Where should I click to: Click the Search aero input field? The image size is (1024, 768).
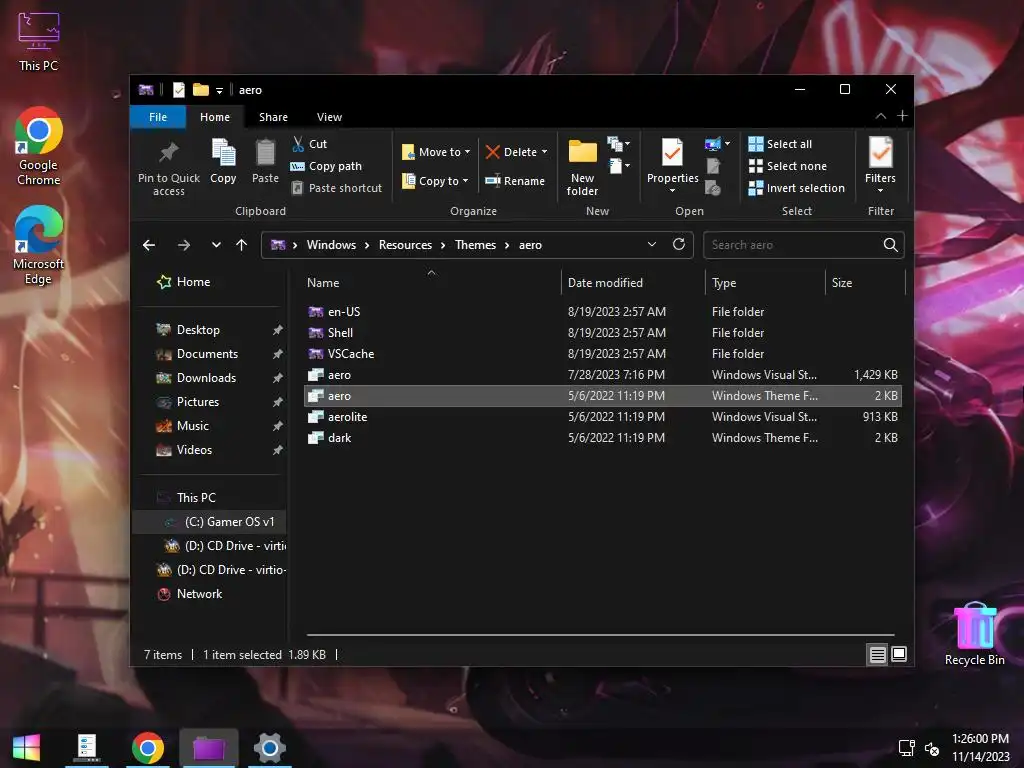coord(793,245)
